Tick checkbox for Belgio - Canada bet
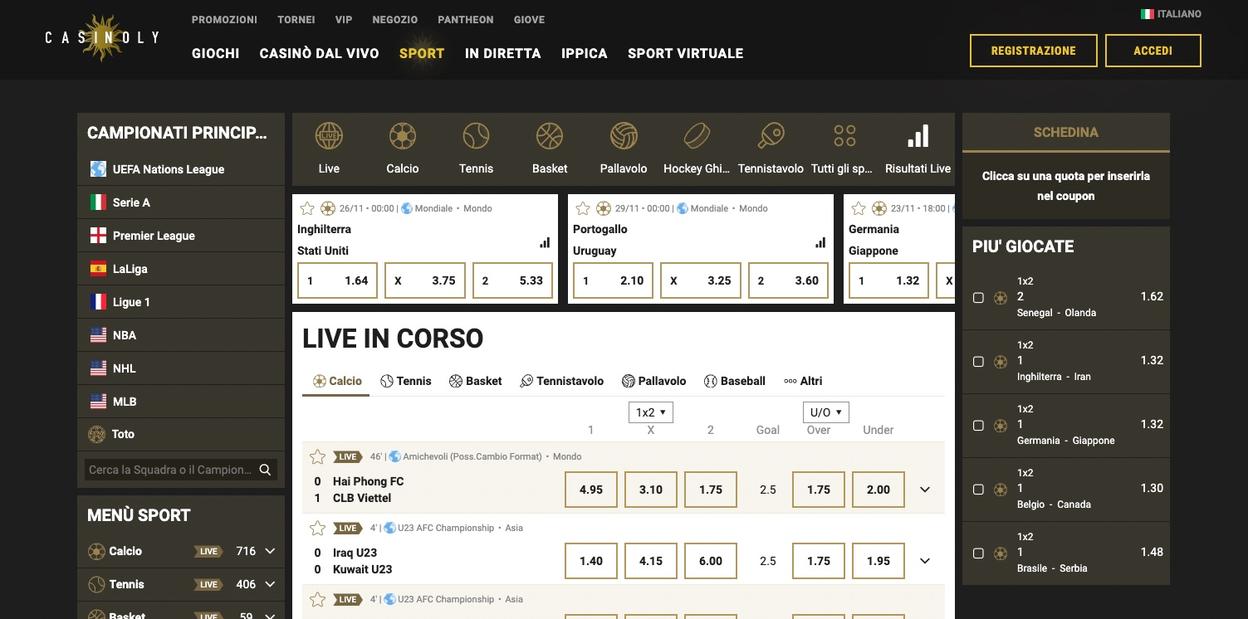This screenshot has width=1248, height=619. [x=978, y=490]
